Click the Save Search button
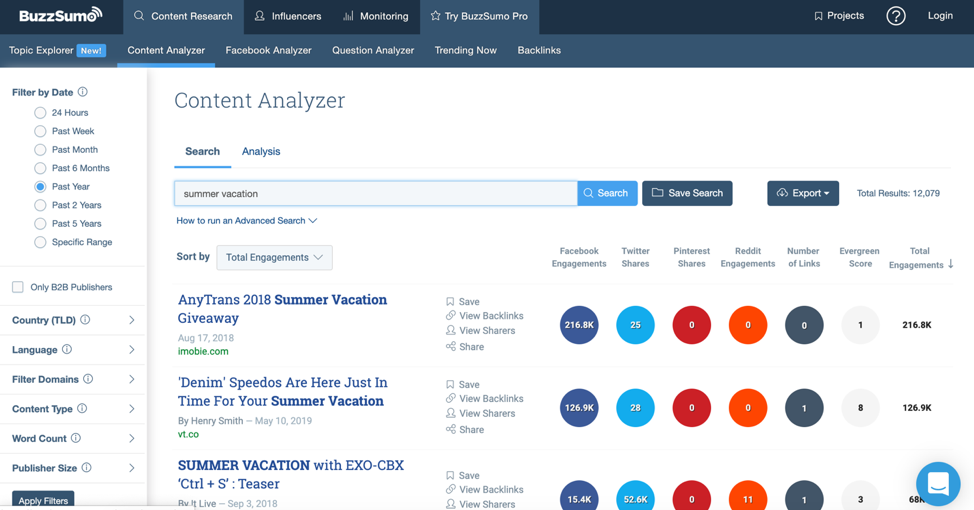 tap(687, 193)
